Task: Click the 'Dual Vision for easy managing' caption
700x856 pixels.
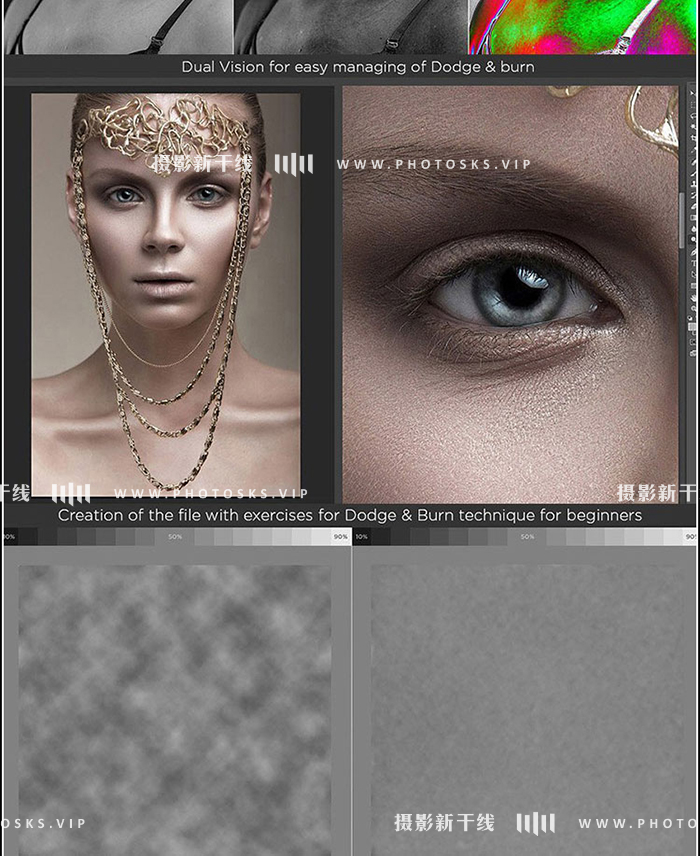Action: (358, 67)
